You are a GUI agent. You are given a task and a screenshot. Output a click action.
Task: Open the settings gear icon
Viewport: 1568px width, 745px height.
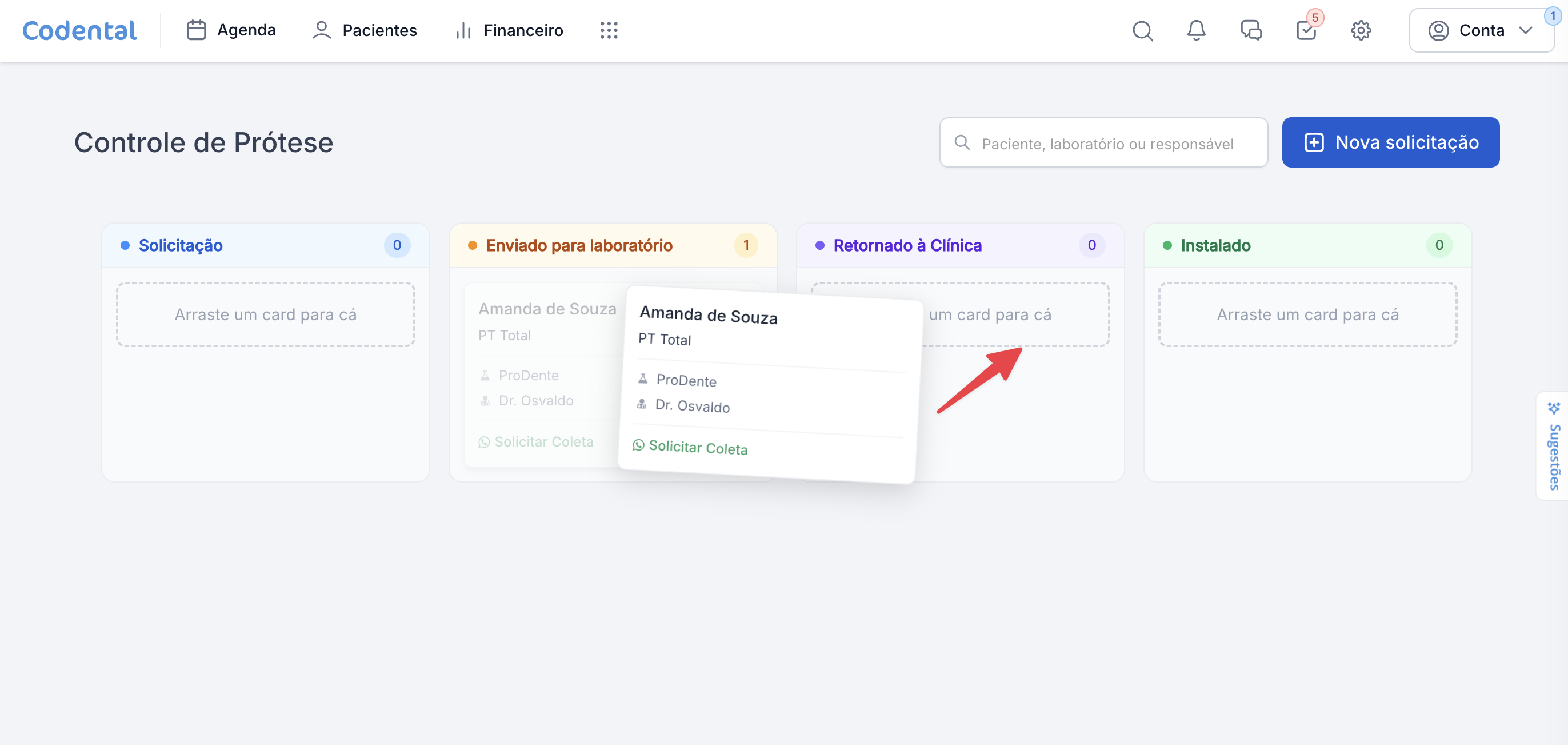pos(1361,30)
